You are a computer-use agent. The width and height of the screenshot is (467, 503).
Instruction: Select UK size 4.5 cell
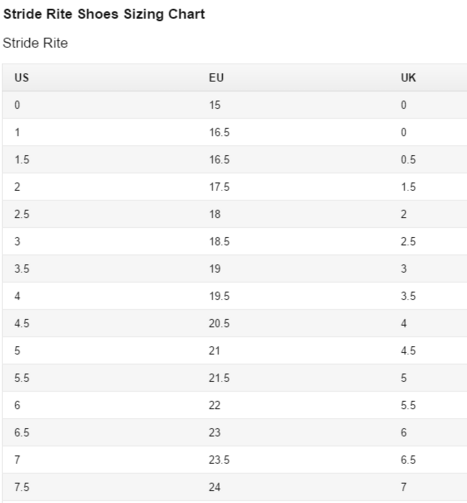coord(408,351)
